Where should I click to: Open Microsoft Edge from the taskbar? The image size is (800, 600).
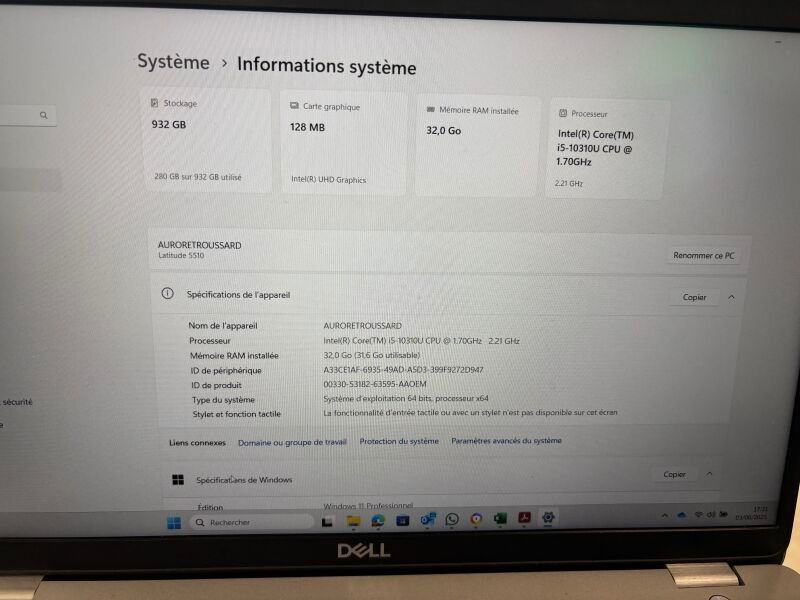(378, 520)
